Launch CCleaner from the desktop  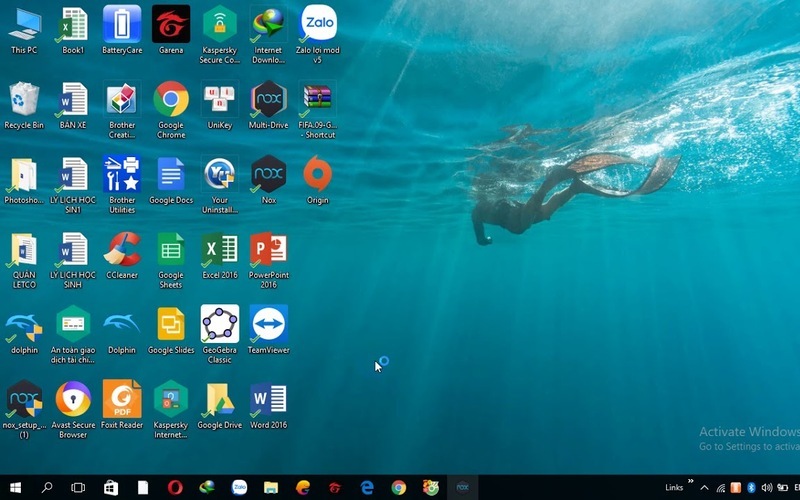coord(122,255)
